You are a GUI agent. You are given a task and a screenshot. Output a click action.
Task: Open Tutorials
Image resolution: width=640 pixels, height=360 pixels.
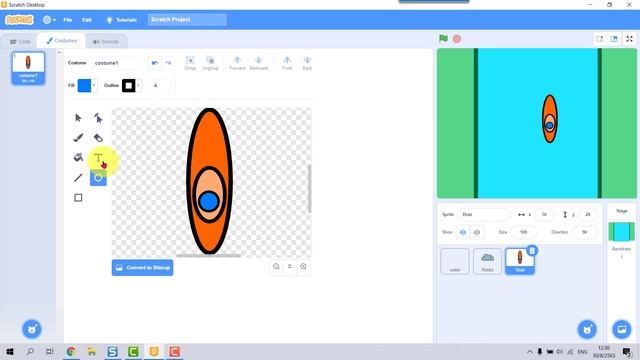coord(121,20)
